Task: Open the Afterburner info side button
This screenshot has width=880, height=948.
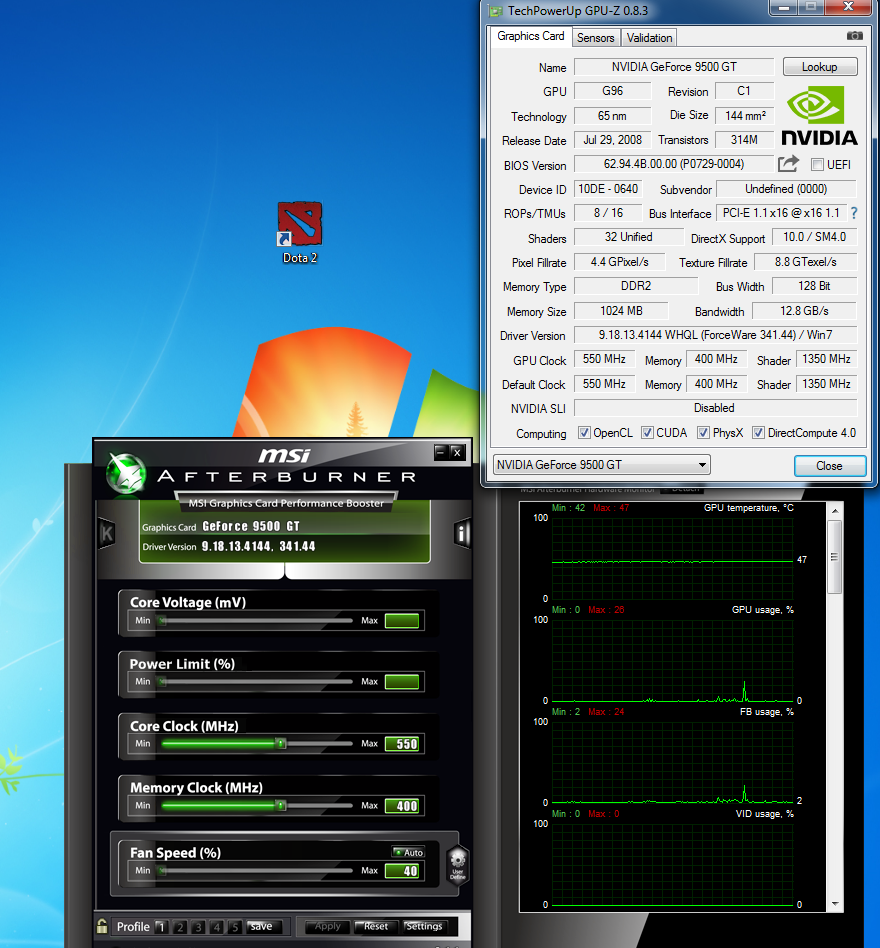Action: coord(462,533)
